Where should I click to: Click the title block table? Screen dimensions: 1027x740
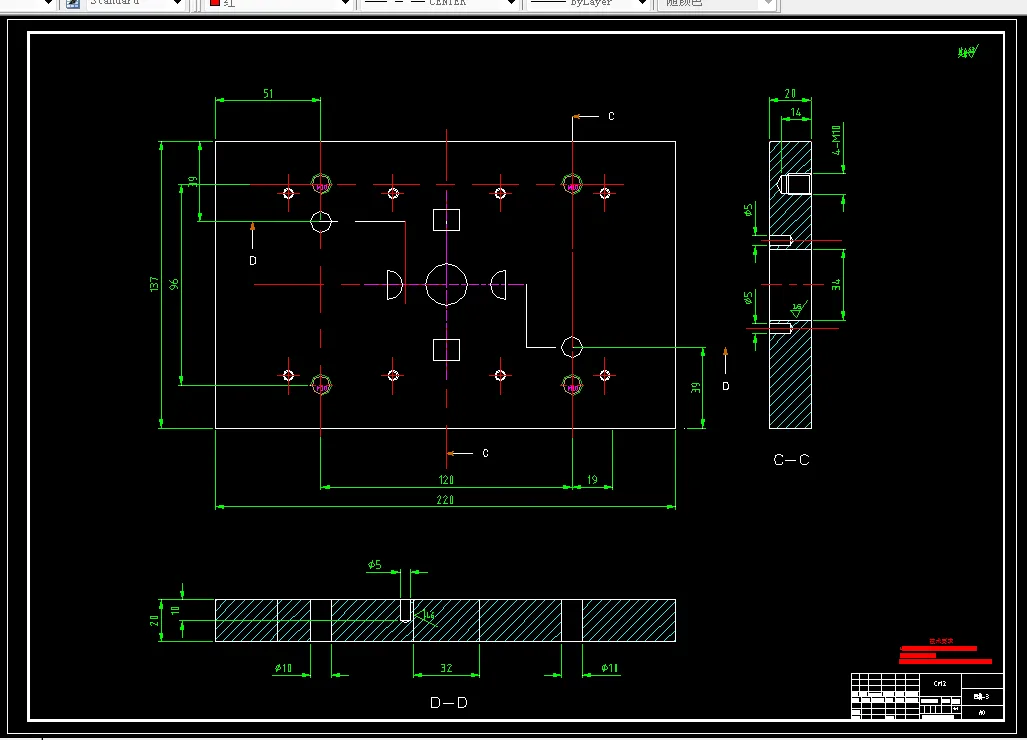click(x=927, y=696)
